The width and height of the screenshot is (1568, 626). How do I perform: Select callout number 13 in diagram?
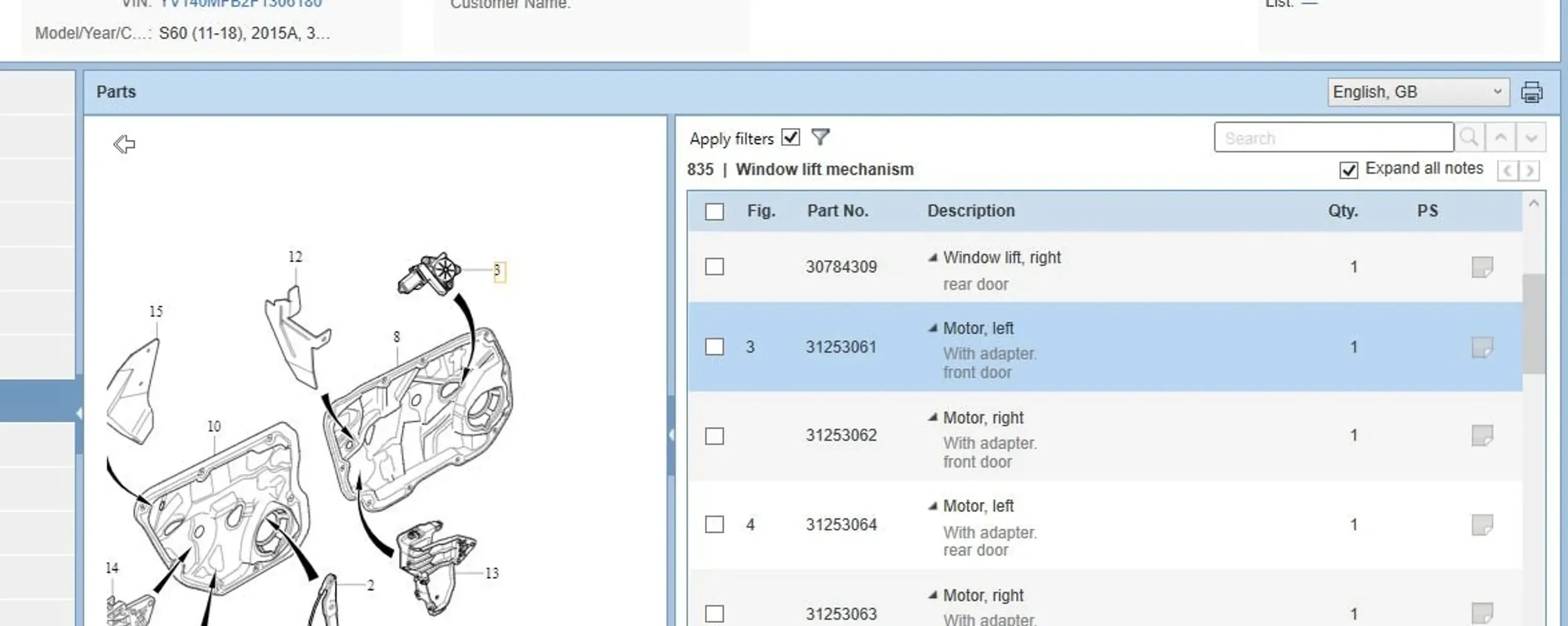[x=492, y=573]
